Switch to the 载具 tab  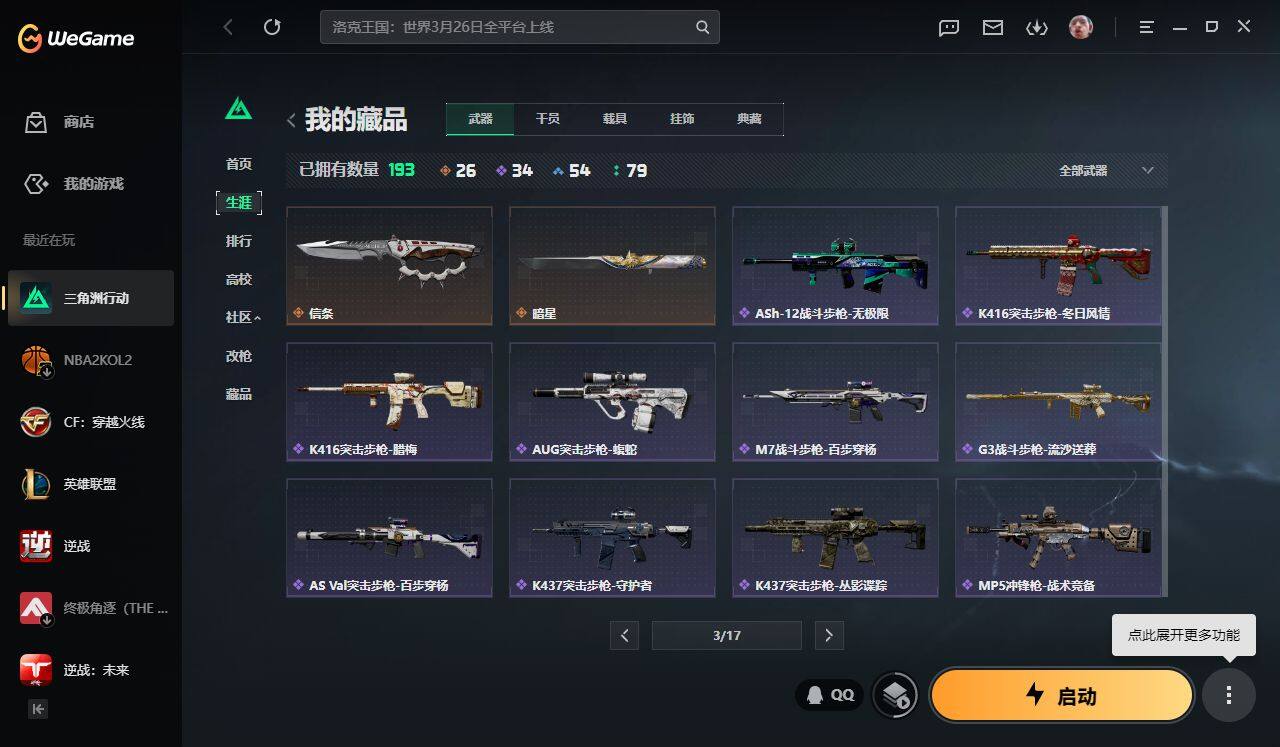point(614,119)
